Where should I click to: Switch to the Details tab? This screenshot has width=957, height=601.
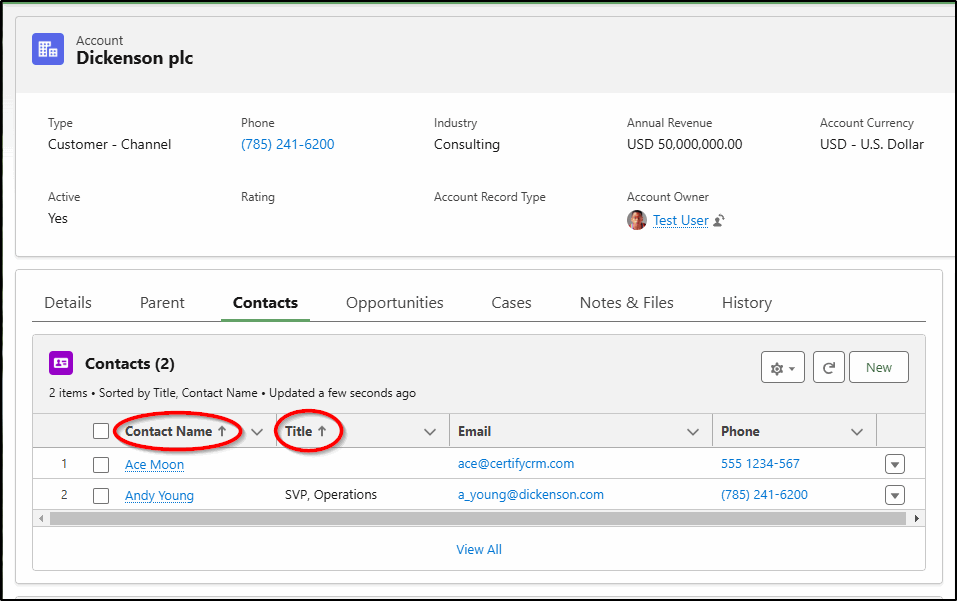(x=68, y=303)
